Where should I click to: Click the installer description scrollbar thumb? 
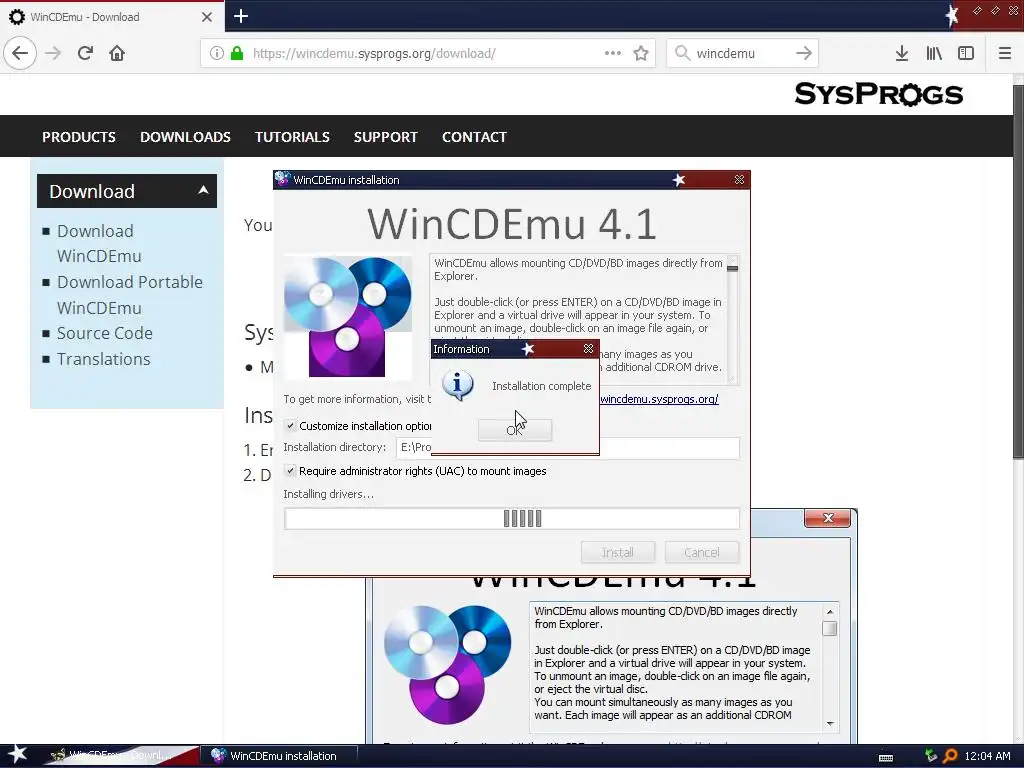pyautogui.click(x=732, y=268)
